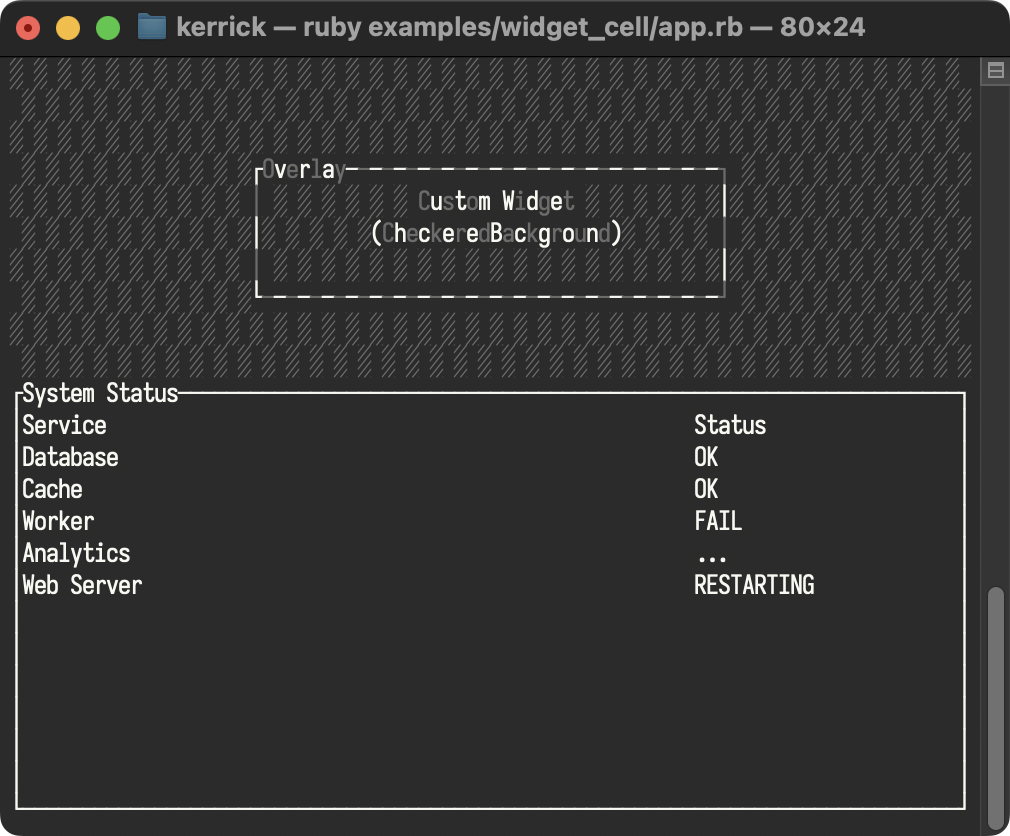Screen dimensions: 1010x836
Task: Select the Cache service row
Action: (490, 489)
